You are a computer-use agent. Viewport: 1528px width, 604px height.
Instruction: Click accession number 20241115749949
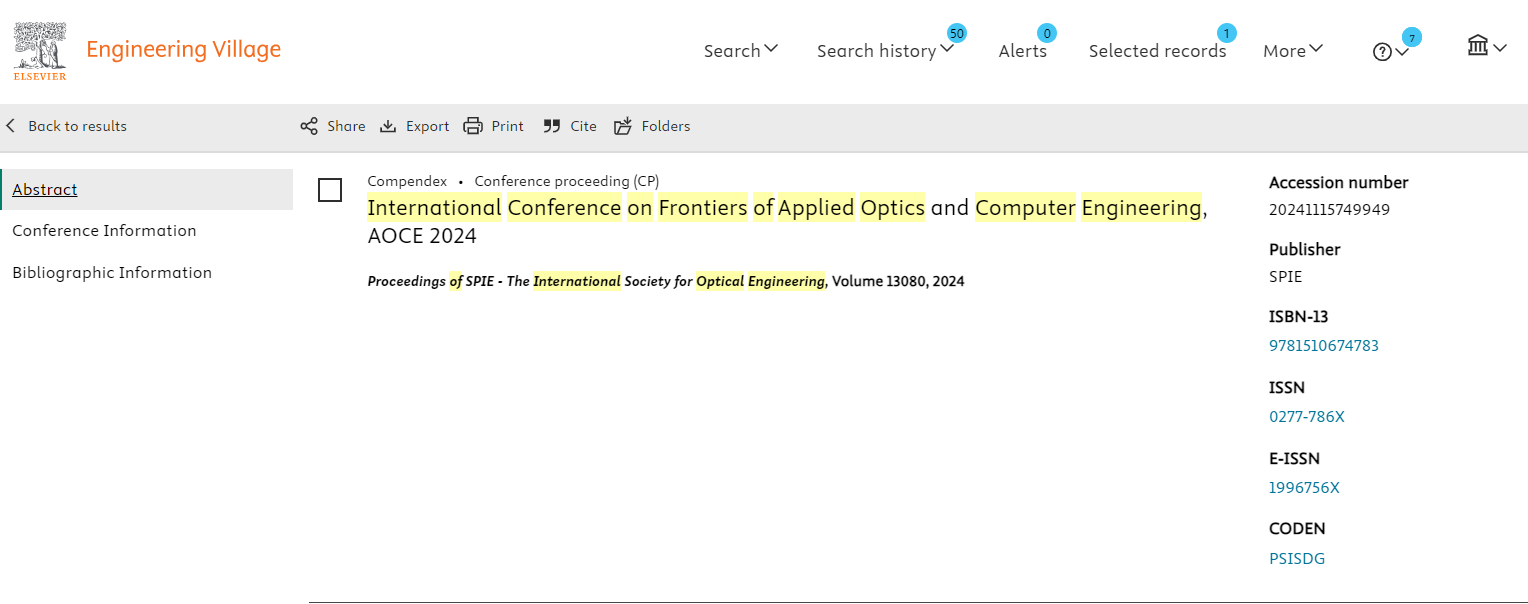(1329, 210)
